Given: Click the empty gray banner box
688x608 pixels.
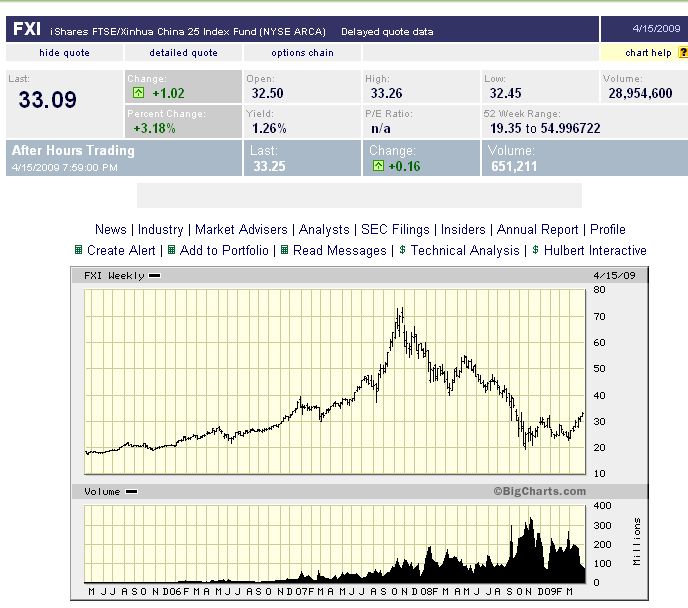Looking at the screenshot, I should (359, 196).
